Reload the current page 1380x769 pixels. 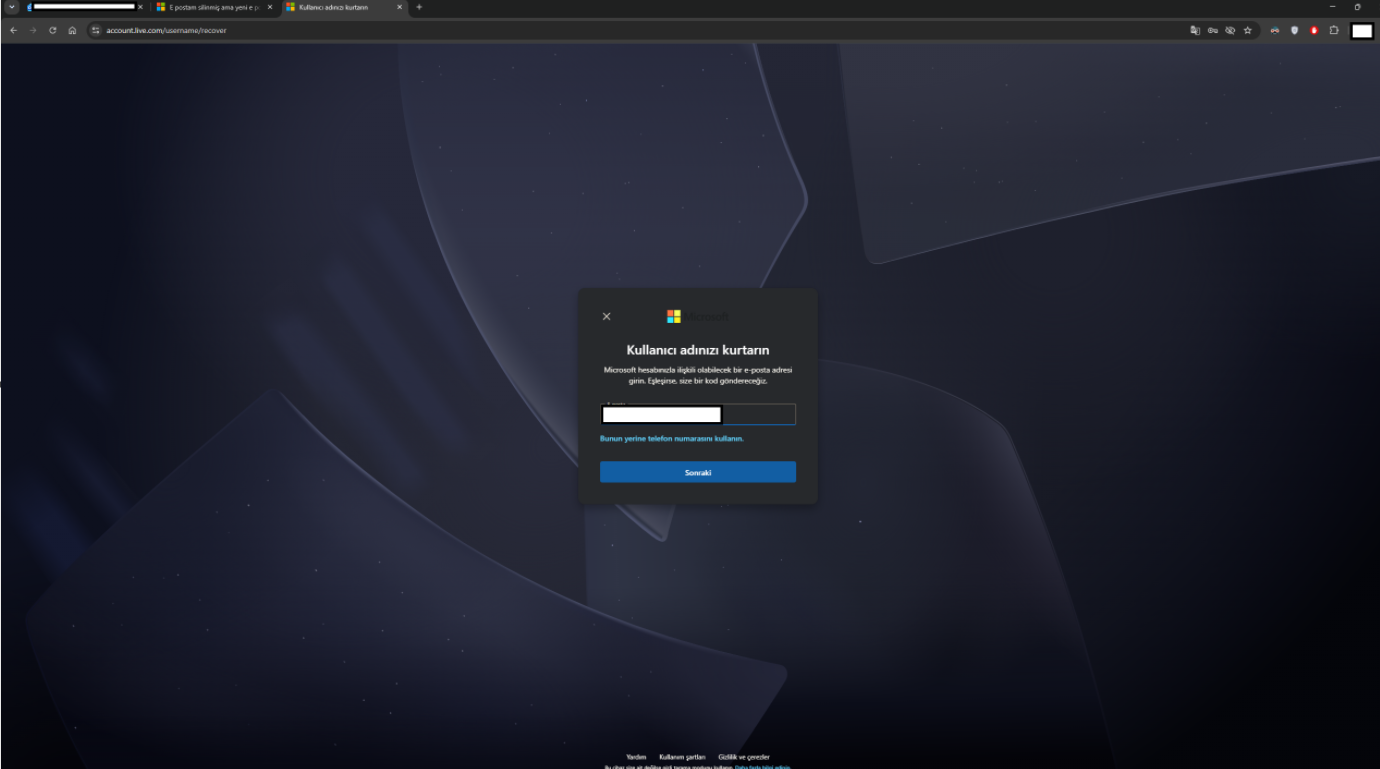53,30
